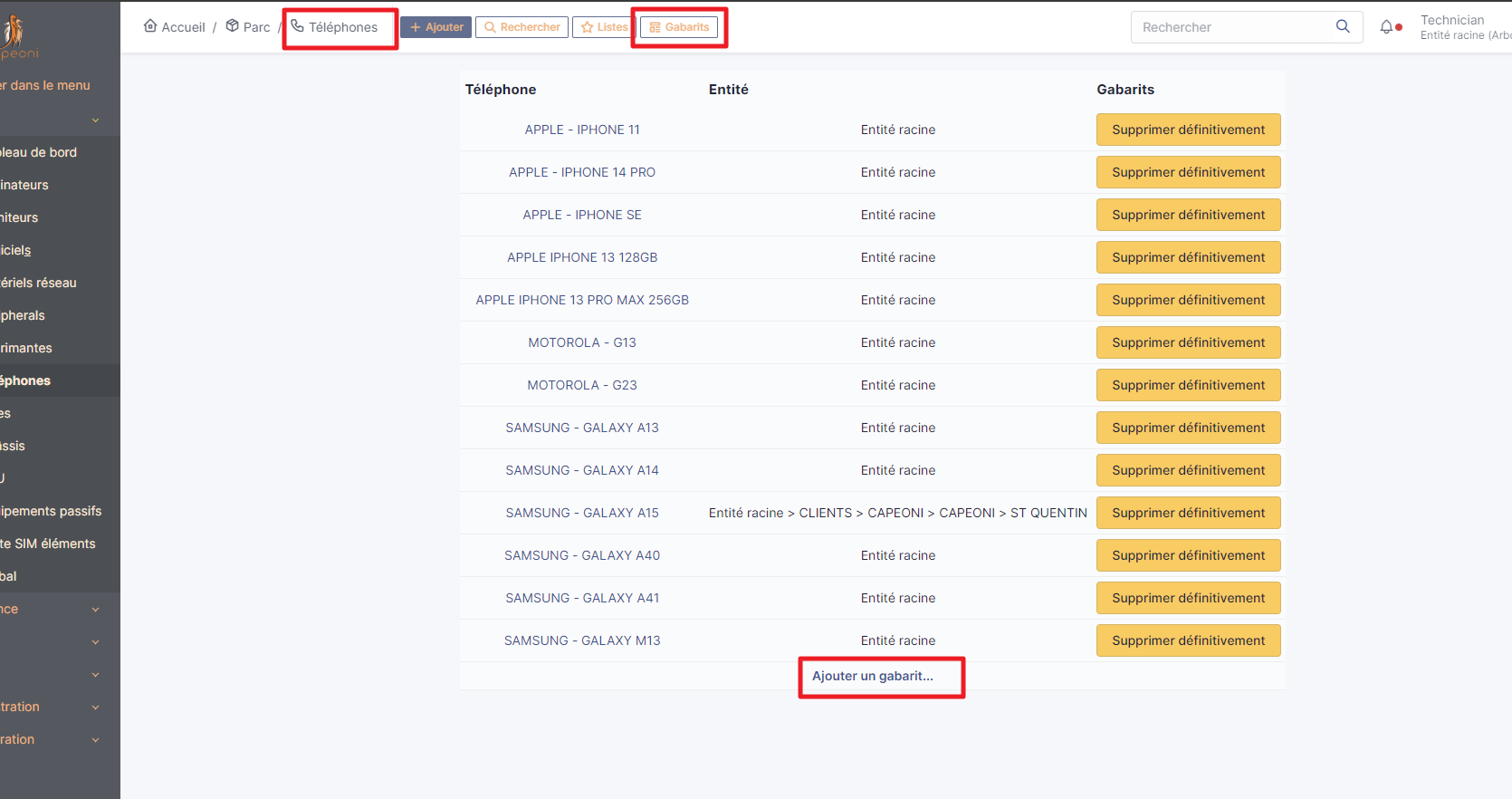The height and width of the screenshot is (799, 1512).
Task: Click the entity path ending in ST QUENTIN
Action: pyautogui.click(x=898, y=513)
